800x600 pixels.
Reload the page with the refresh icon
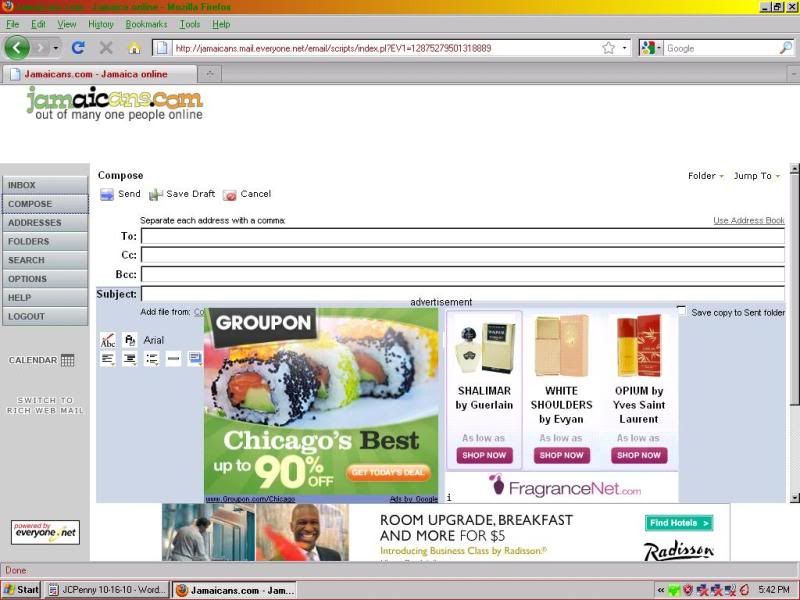coord(78,48)
